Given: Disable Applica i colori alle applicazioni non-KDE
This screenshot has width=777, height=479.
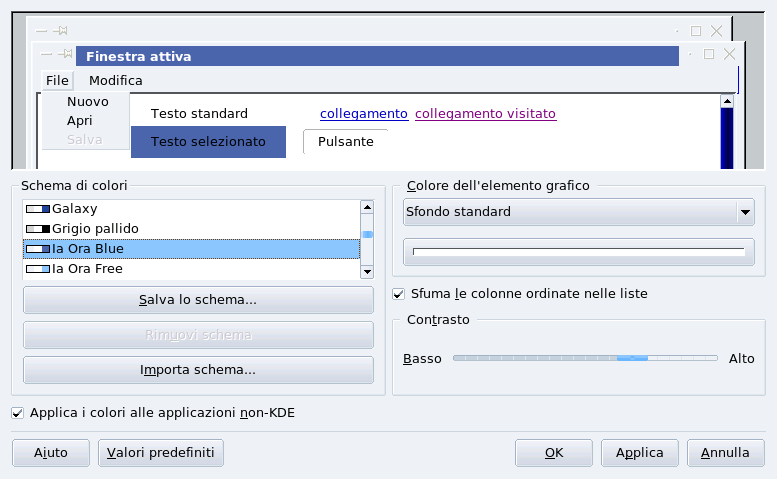Looking at the screenshot, I should click(x=17, y=412).
